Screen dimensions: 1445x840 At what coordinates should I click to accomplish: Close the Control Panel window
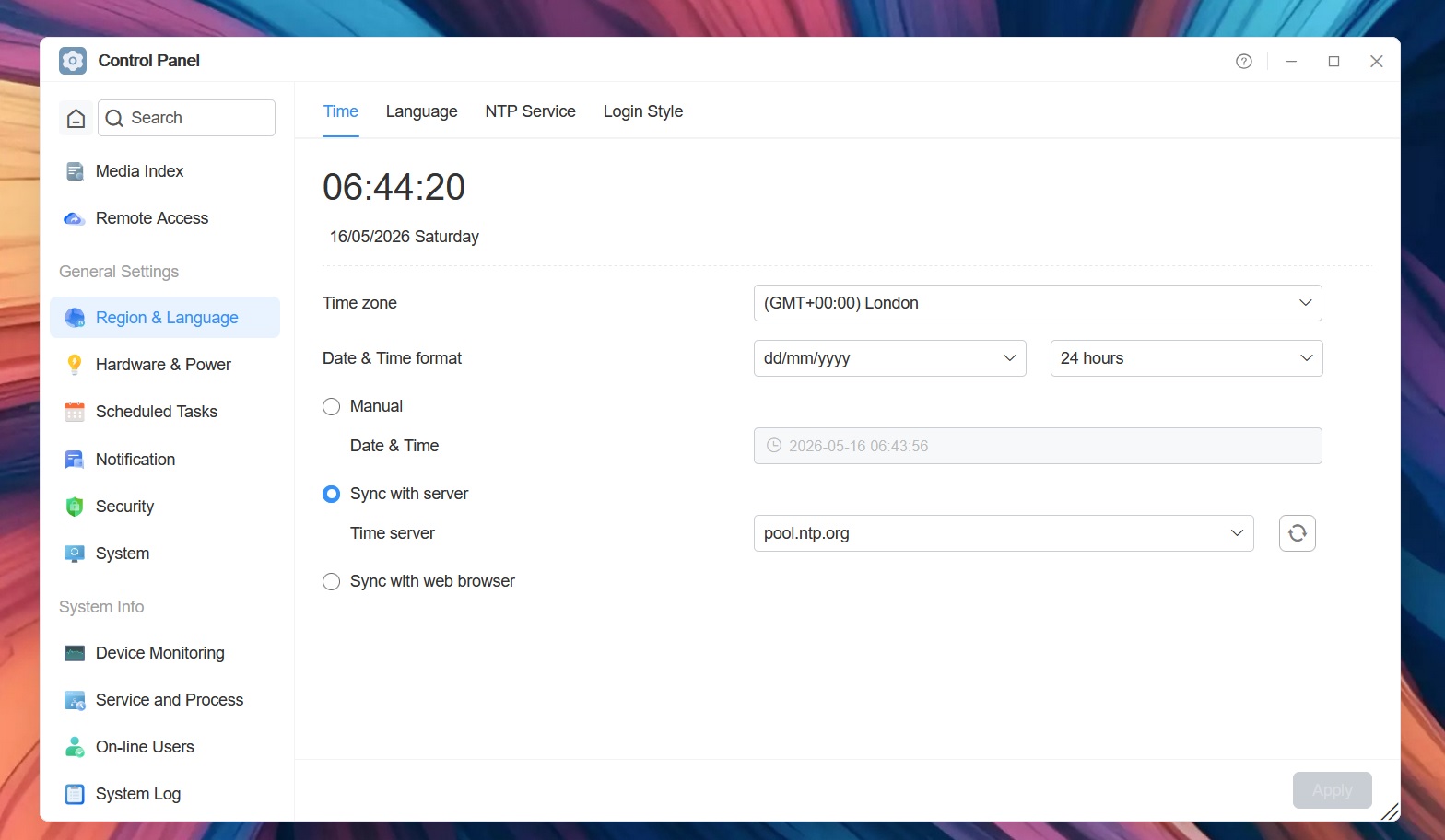(1376, 61)
